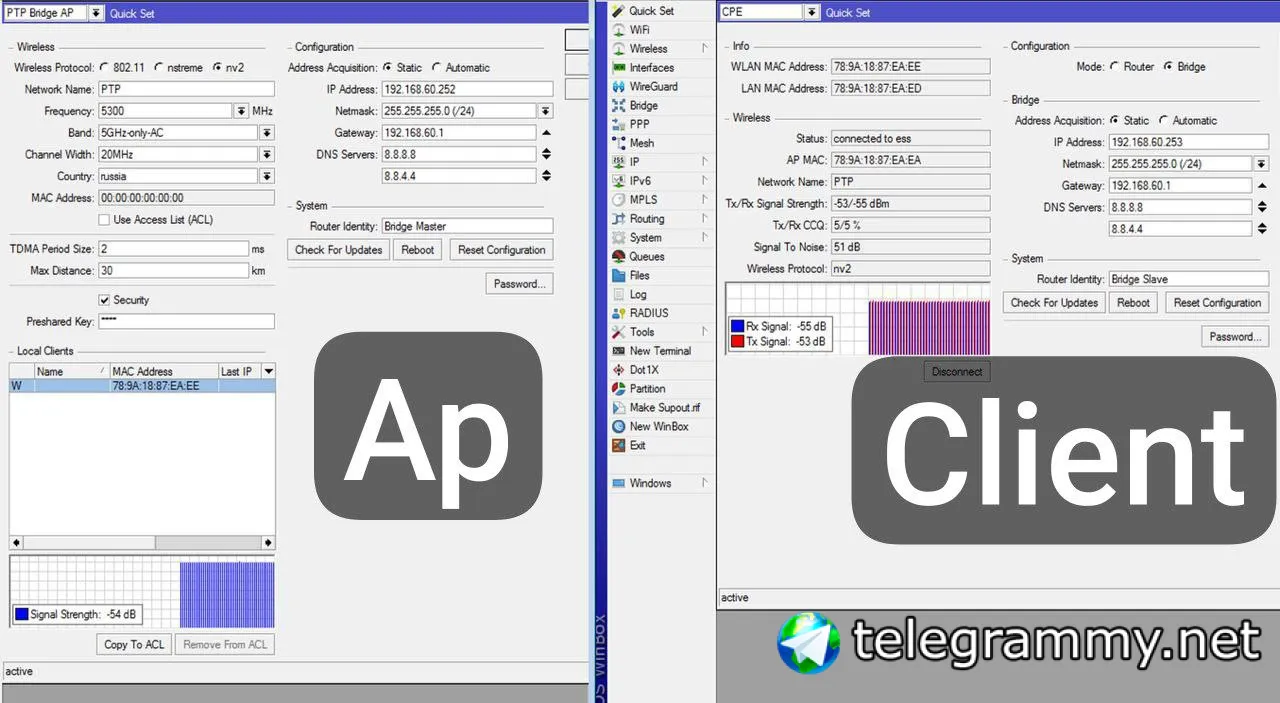Open the Dot1X sidebar icon
This screenshot has height=703, width=1280.
[x=620, y=370]
